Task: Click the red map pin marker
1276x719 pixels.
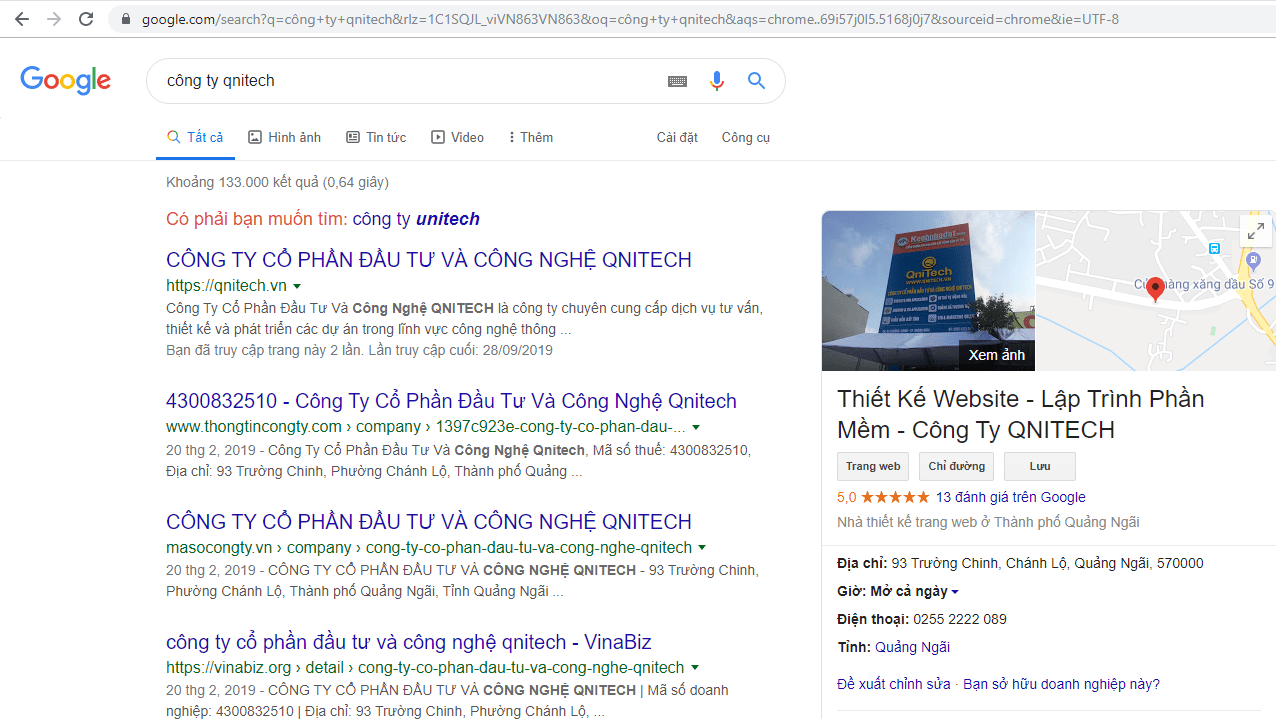Action: click(x=1155, y=289)
